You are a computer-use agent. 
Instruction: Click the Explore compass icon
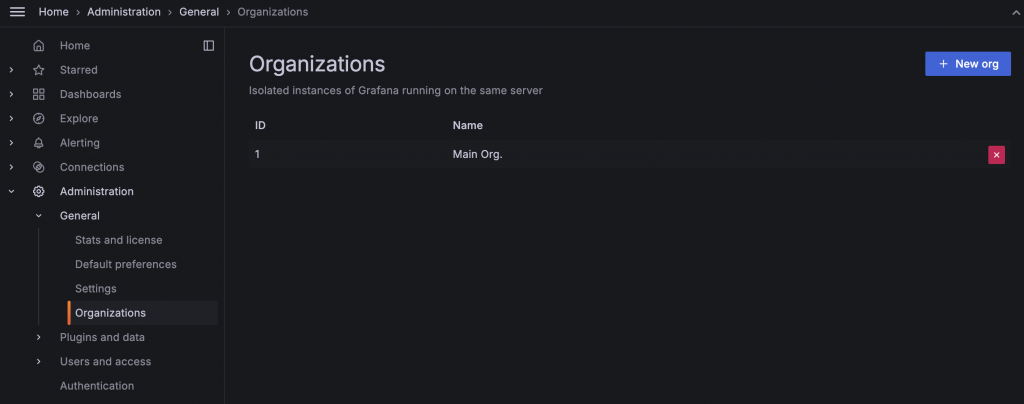[x=39, y=118]
